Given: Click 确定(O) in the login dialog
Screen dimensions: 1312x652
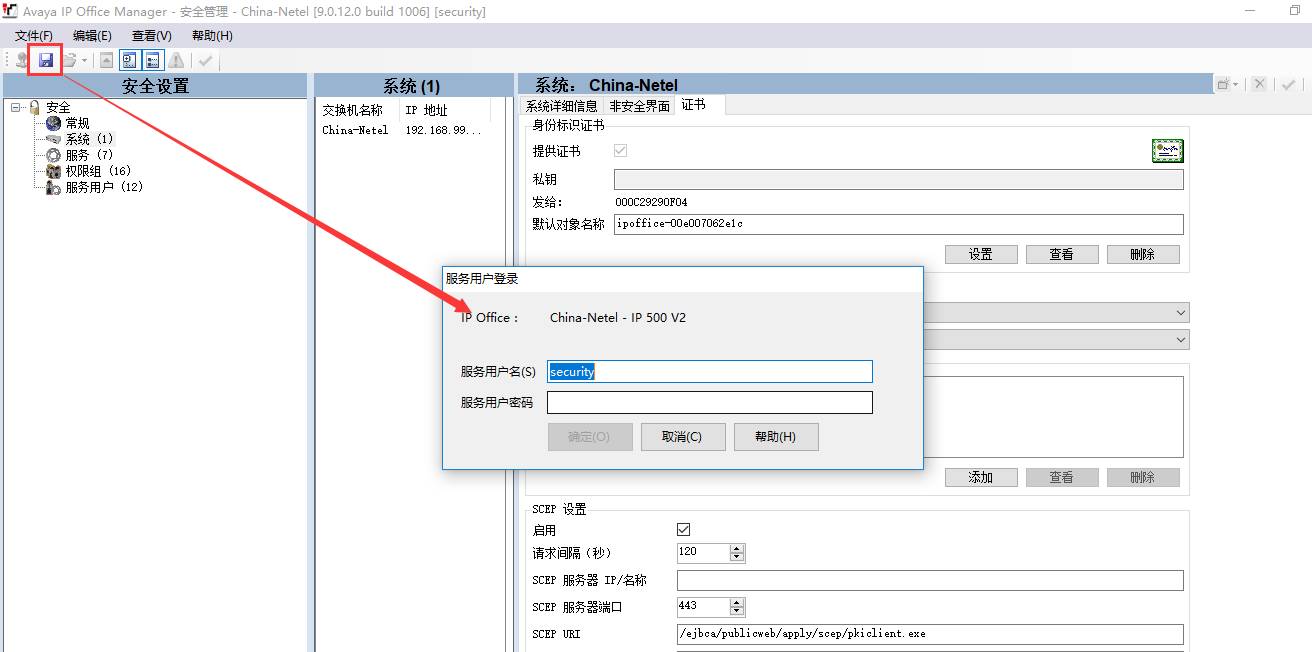Looking at the screenshot, I should (590, 437).
